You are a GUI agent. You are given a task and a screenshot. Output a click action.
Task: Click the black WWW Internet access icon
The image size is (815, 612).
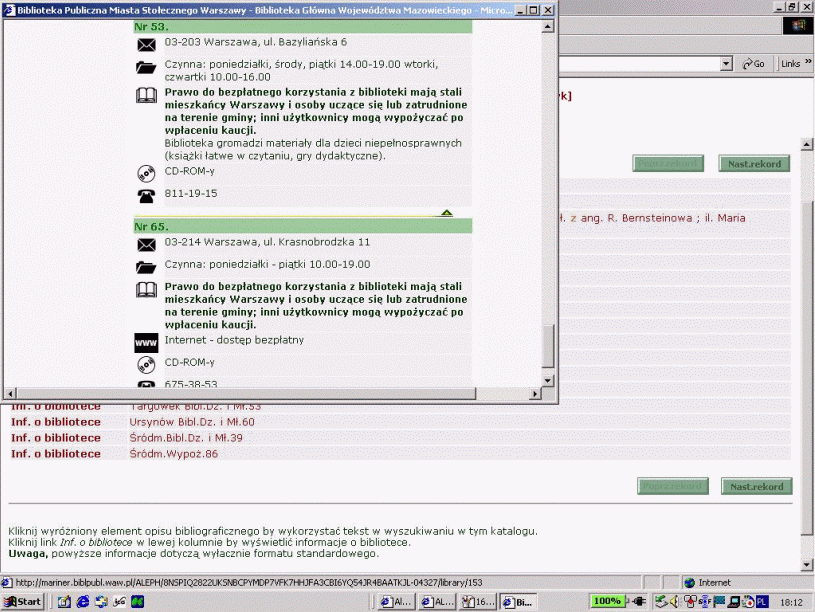(x=146, y=342)
